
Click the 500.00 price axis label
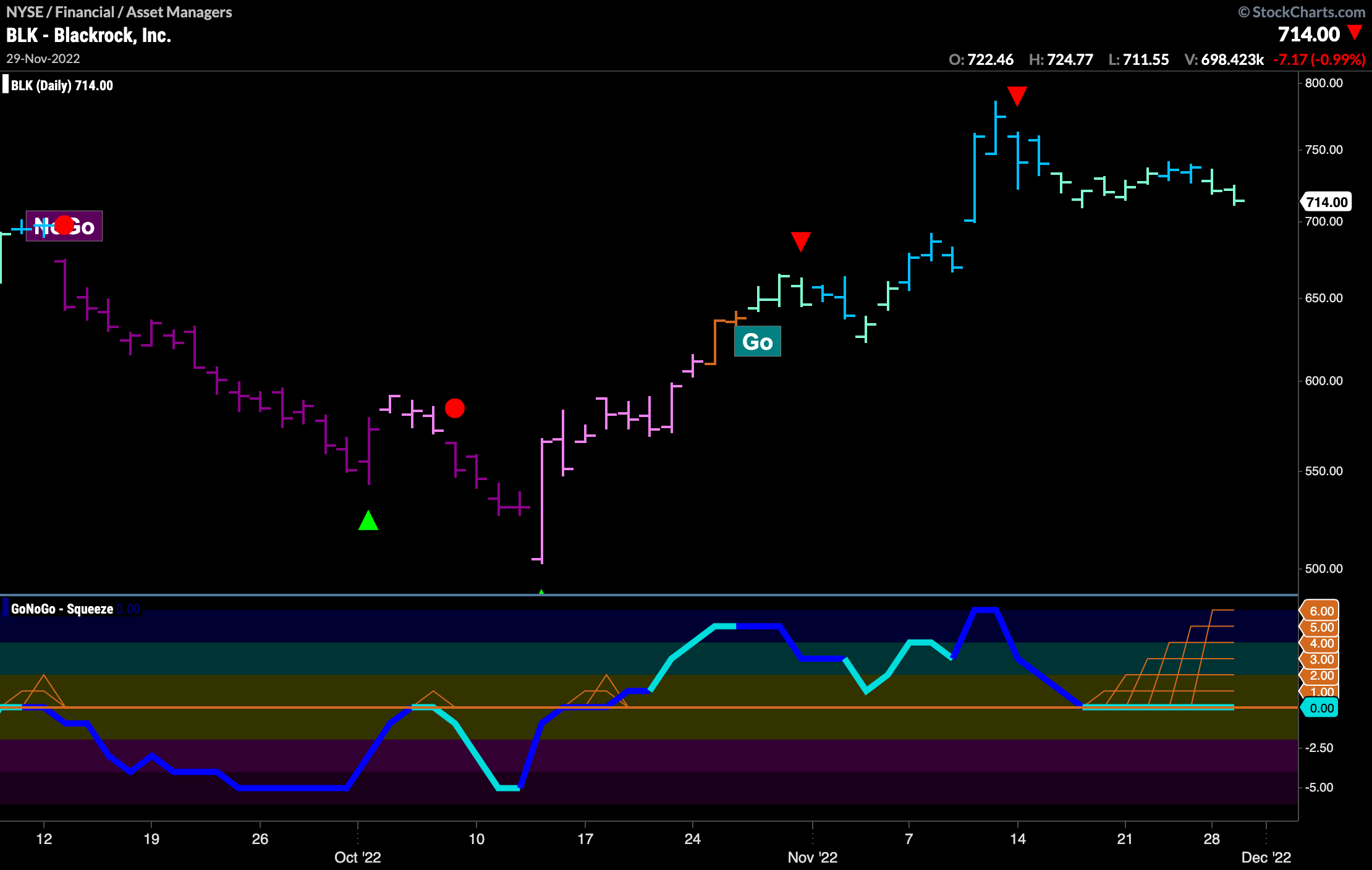[x=1324, y=568]
